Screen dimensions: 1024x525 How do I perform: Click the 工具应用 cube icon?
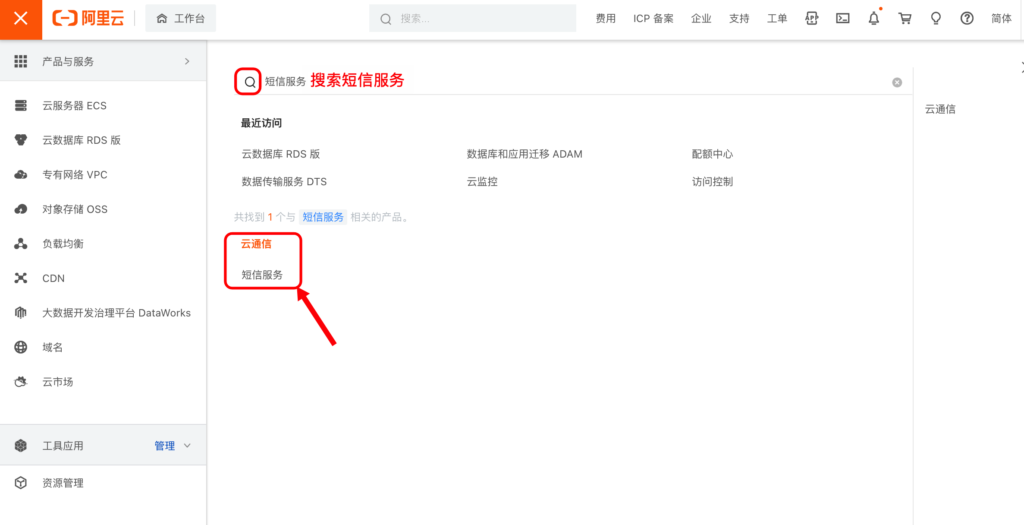coord(21,446)
